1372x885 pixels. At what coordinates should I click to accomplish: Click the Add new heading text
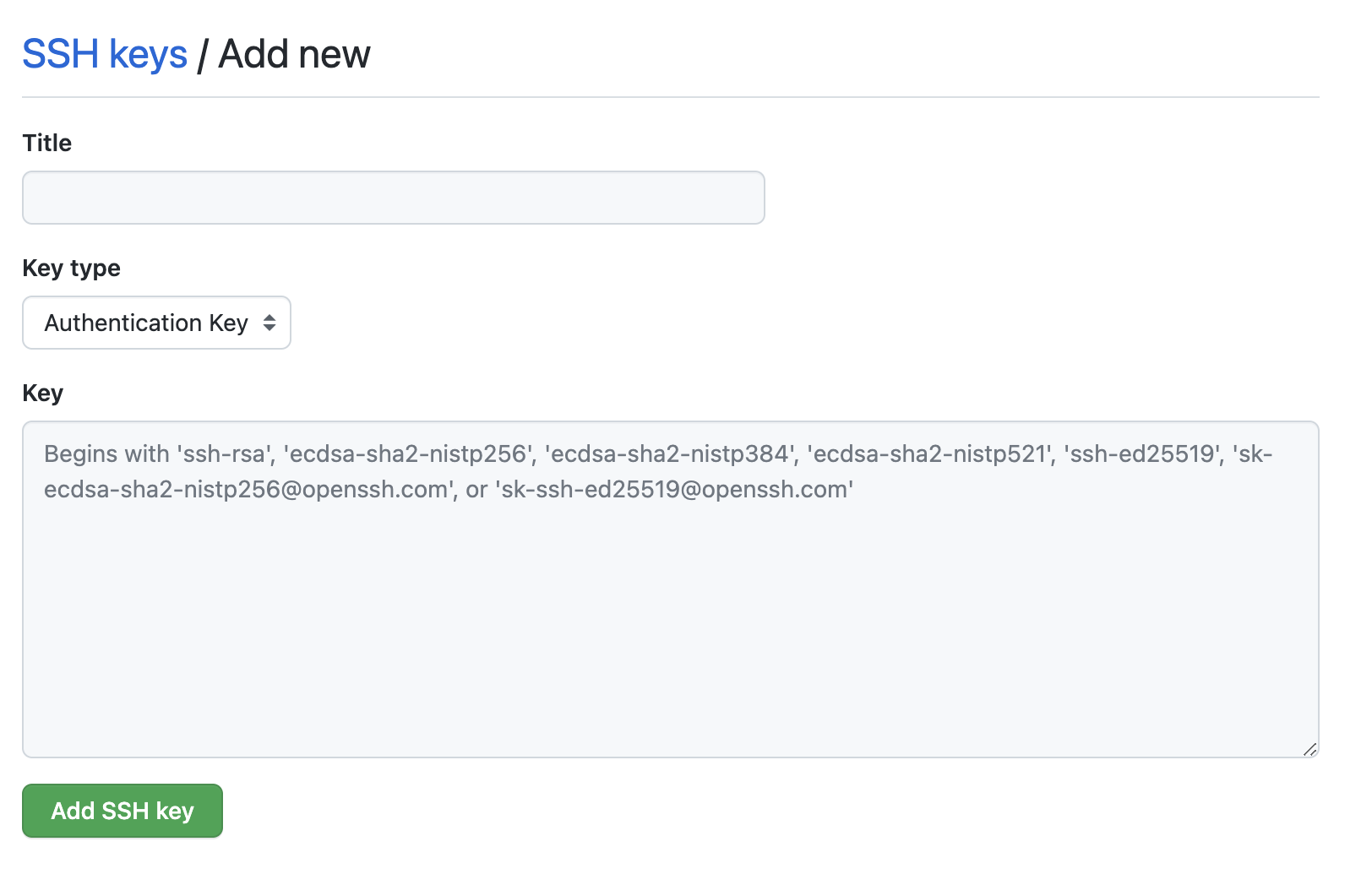point(294,55)
